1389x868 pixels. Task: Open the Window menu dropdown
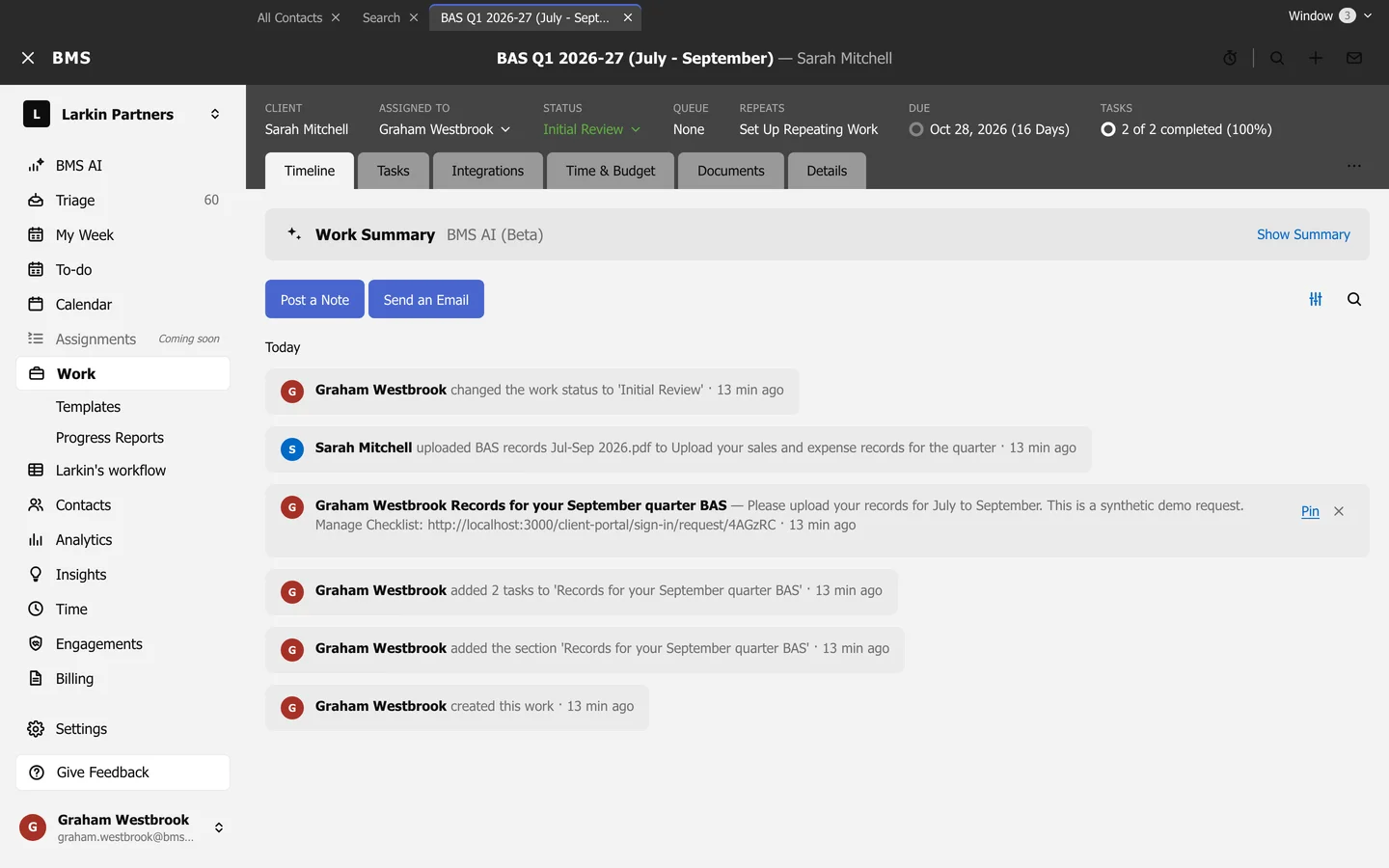pyautogui.click(x=1330, y=15)
